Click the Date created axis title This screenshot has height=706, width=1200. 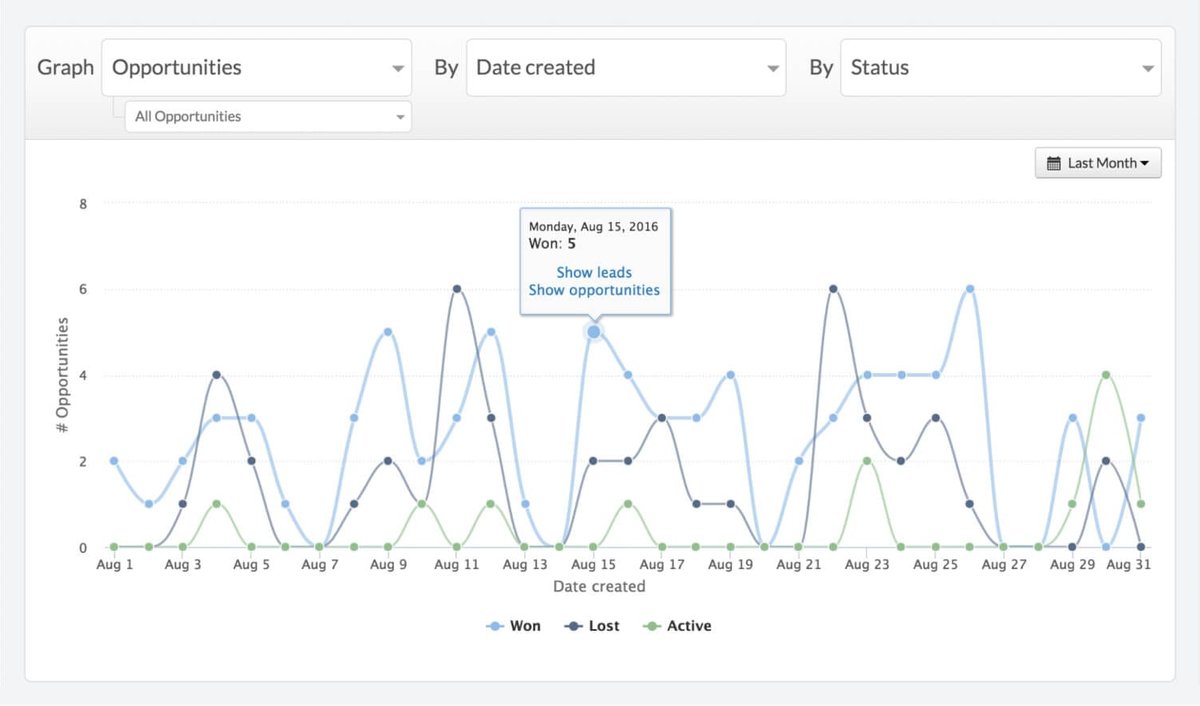pos(599,587)
